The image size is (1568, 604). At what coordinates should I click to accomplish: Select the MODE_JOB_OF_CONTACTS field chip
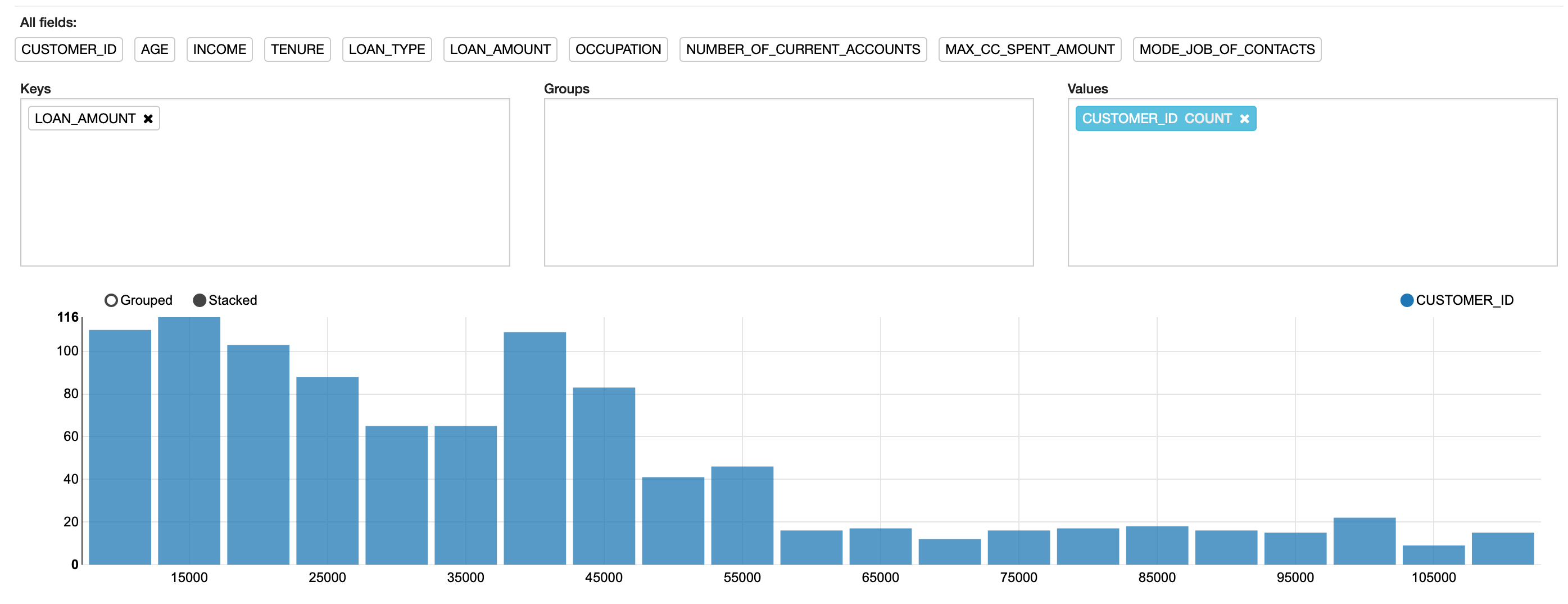pyautogui.click(x=1226, y=49)
